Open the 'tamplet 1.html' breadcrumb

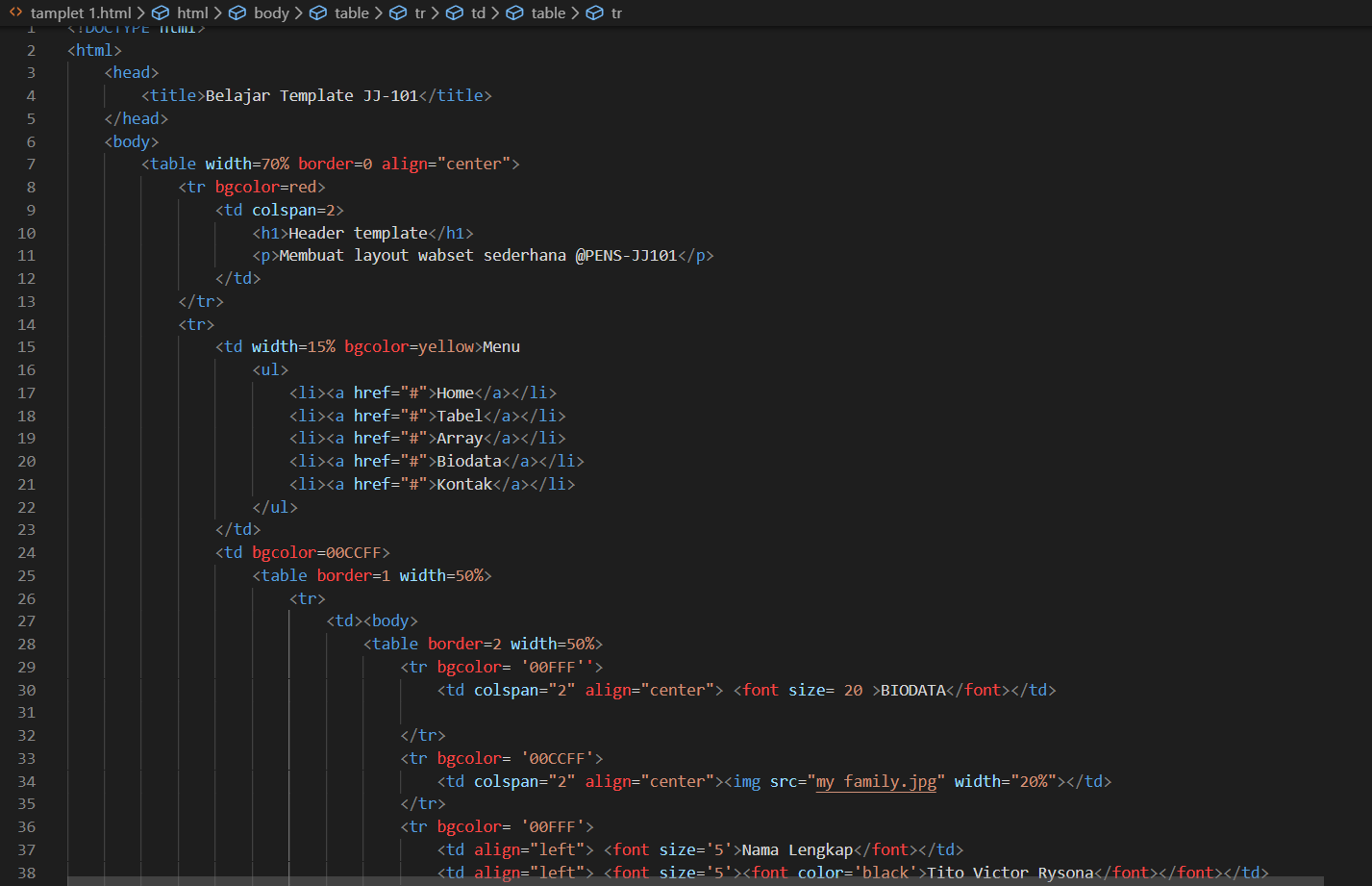click(81, 13)
